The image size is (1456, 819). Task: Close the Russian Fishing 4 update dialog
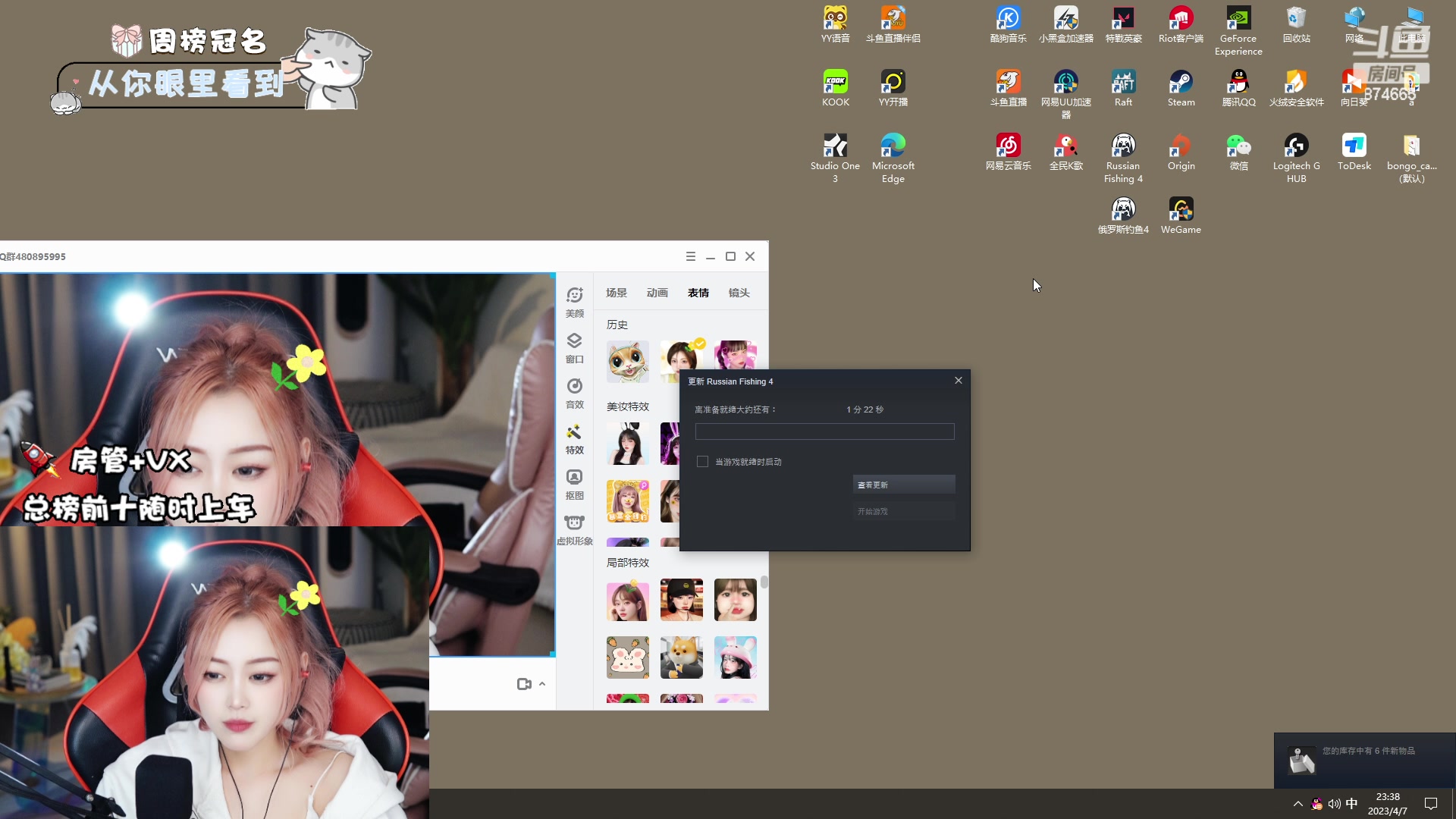[x=959, y=381]
